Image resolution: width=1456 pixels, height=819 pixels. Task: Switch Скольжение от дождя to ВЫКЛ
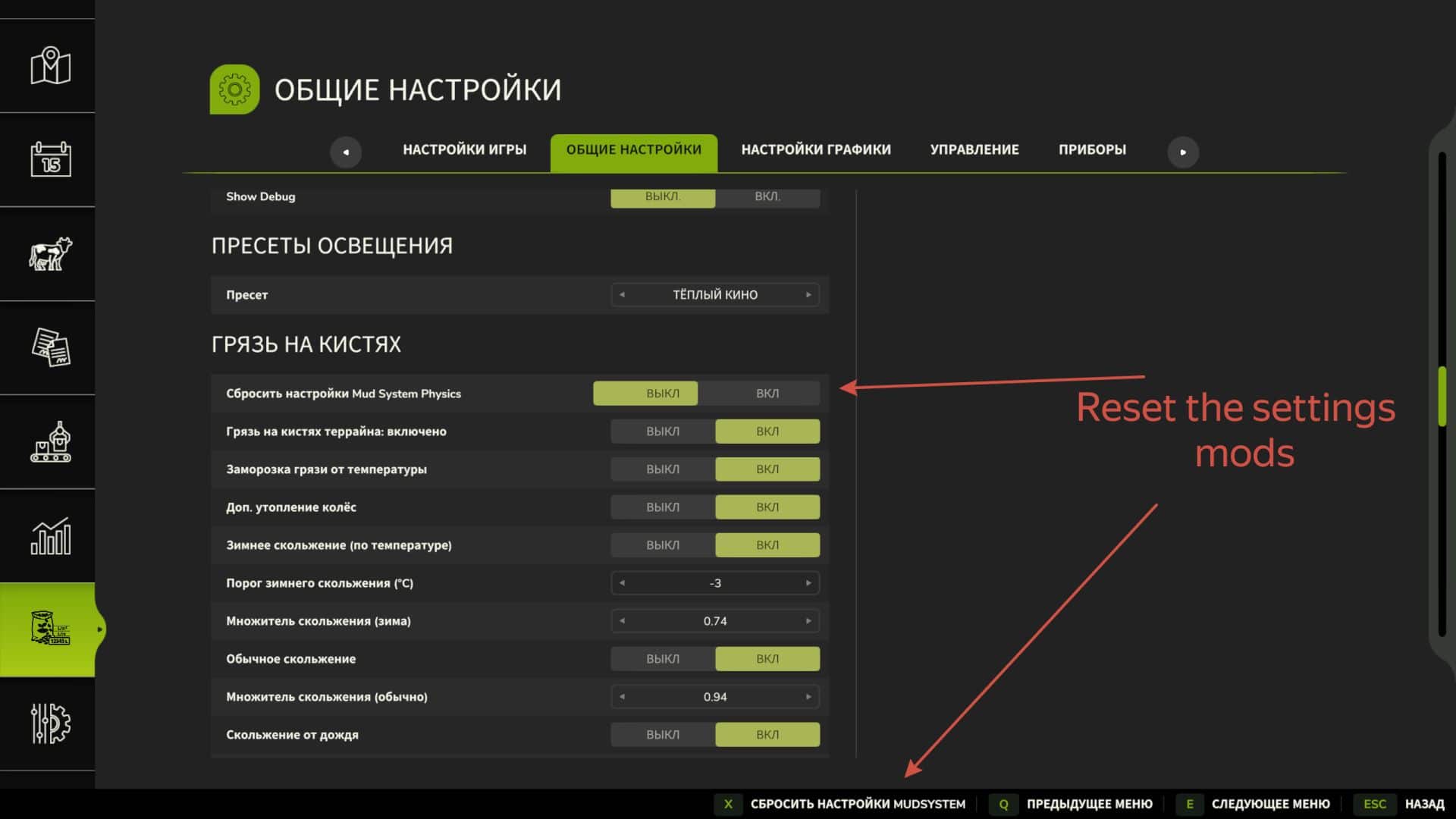662,735
